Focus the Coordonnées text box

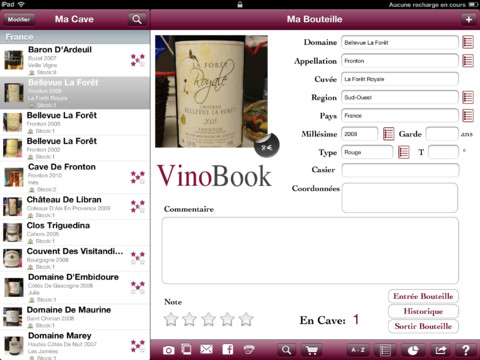400,198
